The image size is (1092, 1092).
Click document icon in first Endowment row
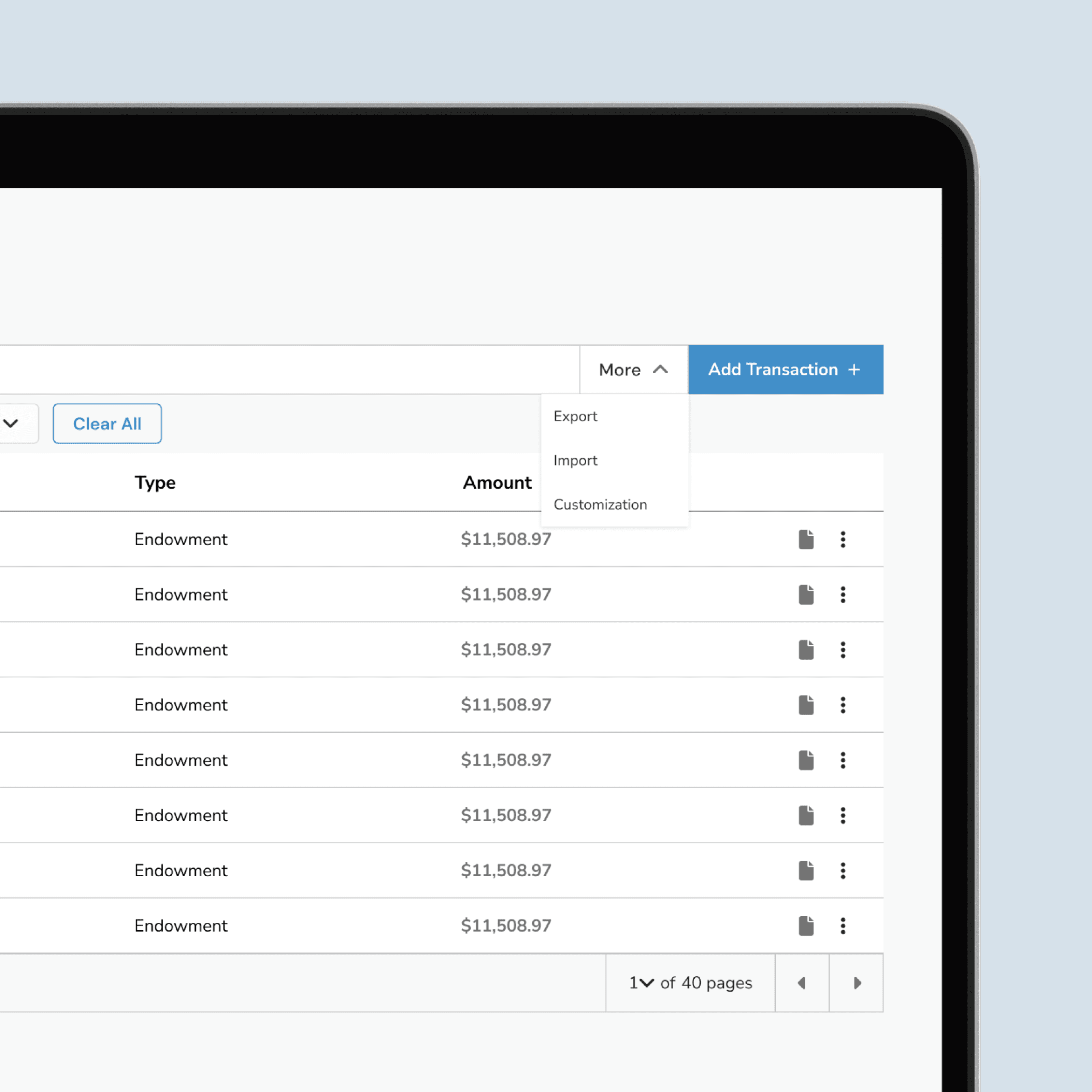click(806, 539)
